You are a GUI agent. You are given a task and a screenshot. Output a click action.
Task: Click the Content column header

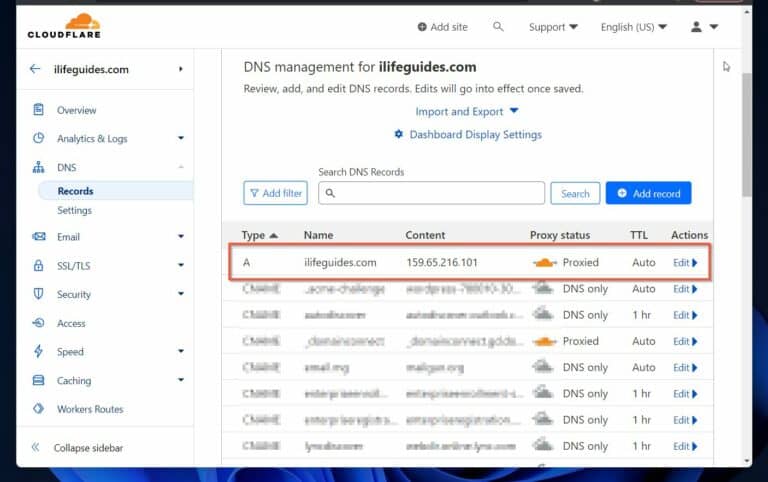point(425,235)
